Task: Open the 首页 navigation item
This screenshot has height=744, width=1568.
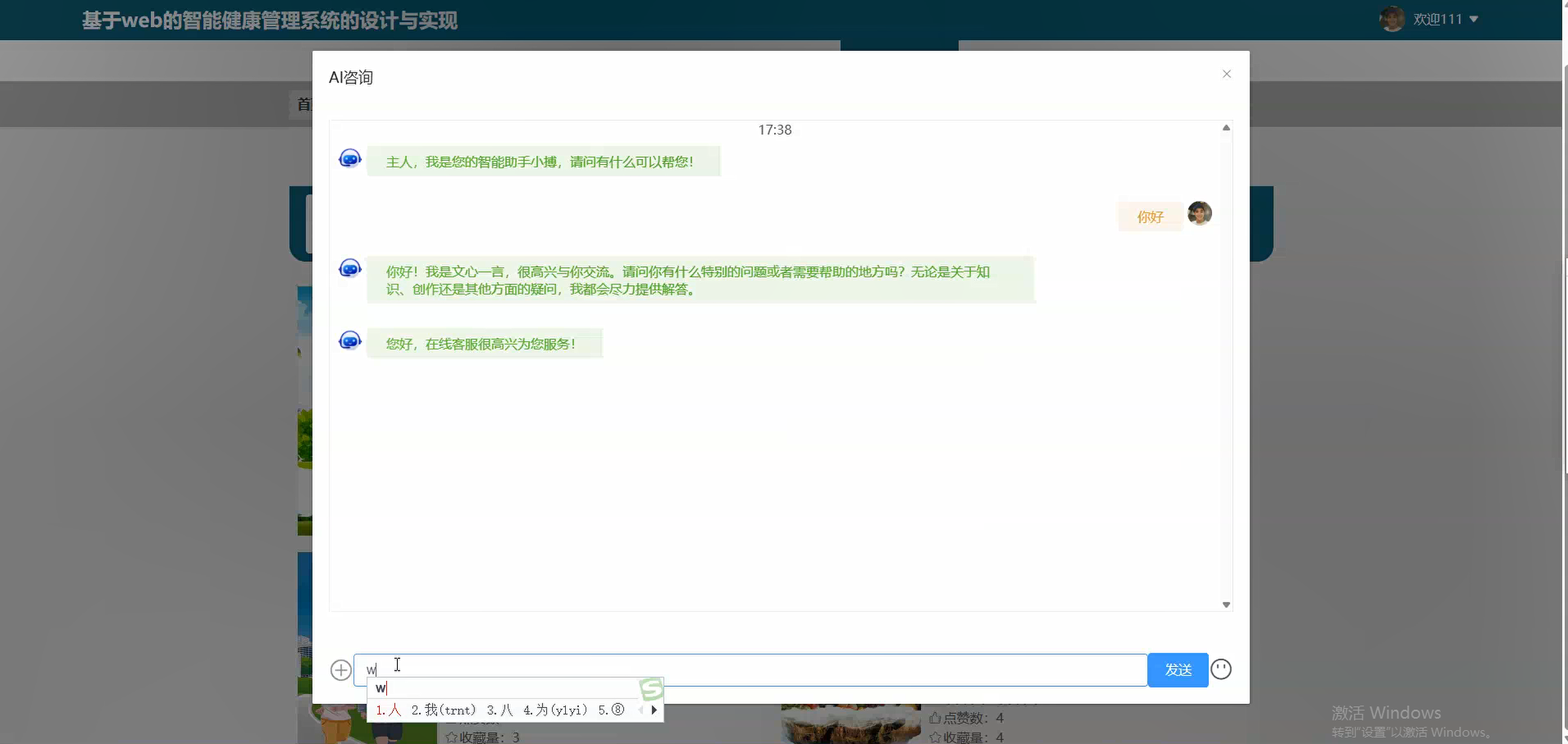Action: point(304,105)
